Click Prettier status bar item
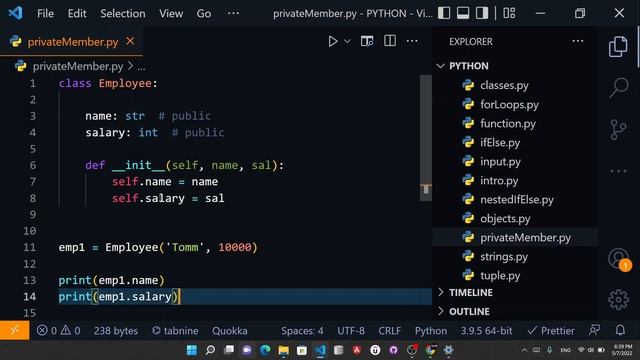The image size is (640, 360). coord(551,331)
